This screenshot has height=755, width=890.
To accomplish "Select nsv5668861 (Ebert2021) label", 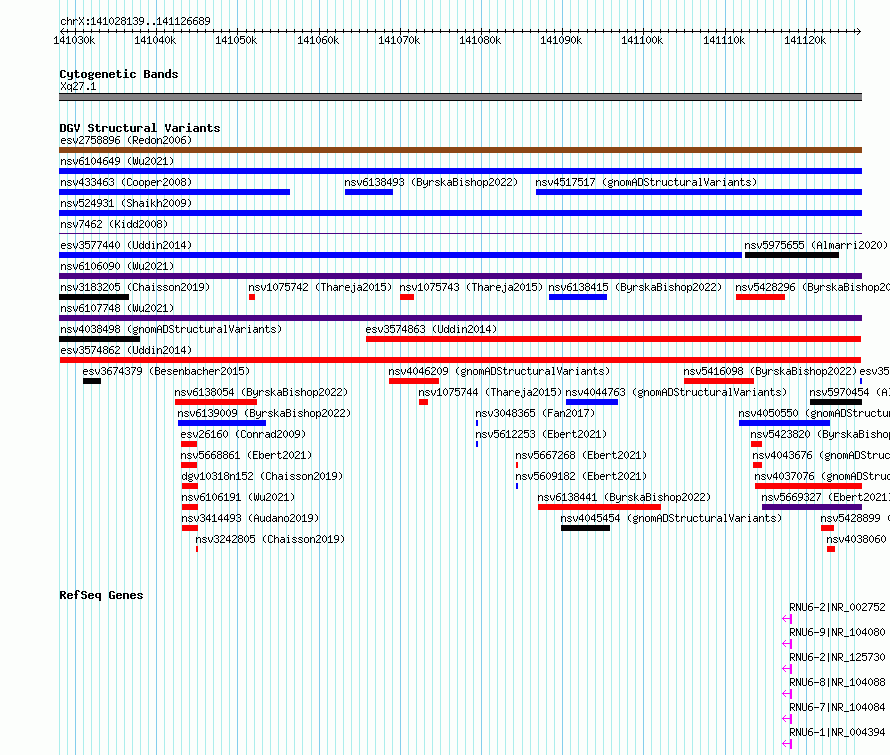I will (x=246, y=455).
